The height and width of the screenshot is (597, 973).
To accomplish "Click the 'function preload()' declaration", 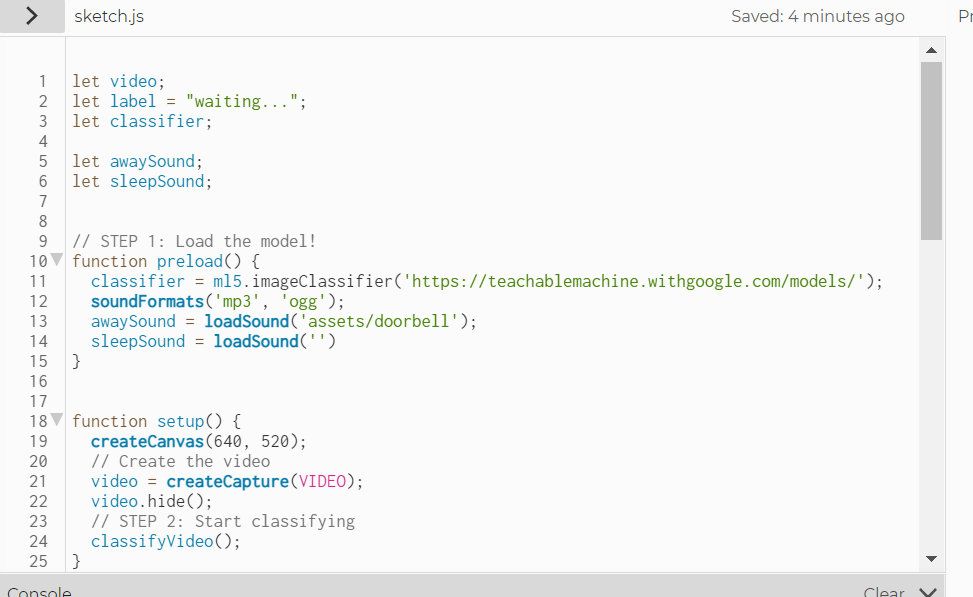I will (x=156, y=261).
